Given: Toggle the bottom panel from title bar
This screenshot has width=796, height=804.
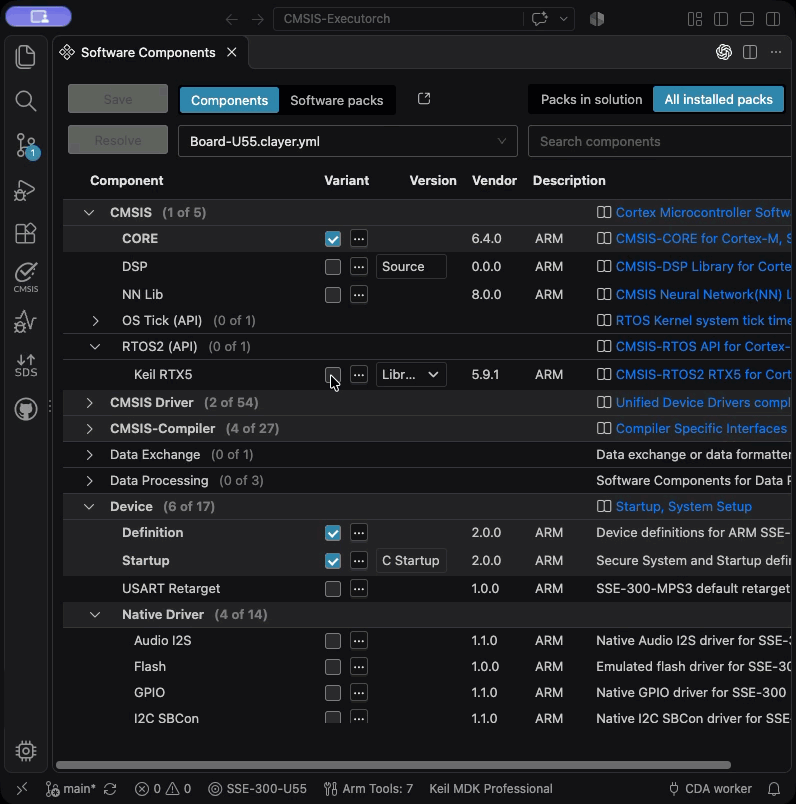Looking at the screenshot, I should pyautogui.click(x=747, y=19).
